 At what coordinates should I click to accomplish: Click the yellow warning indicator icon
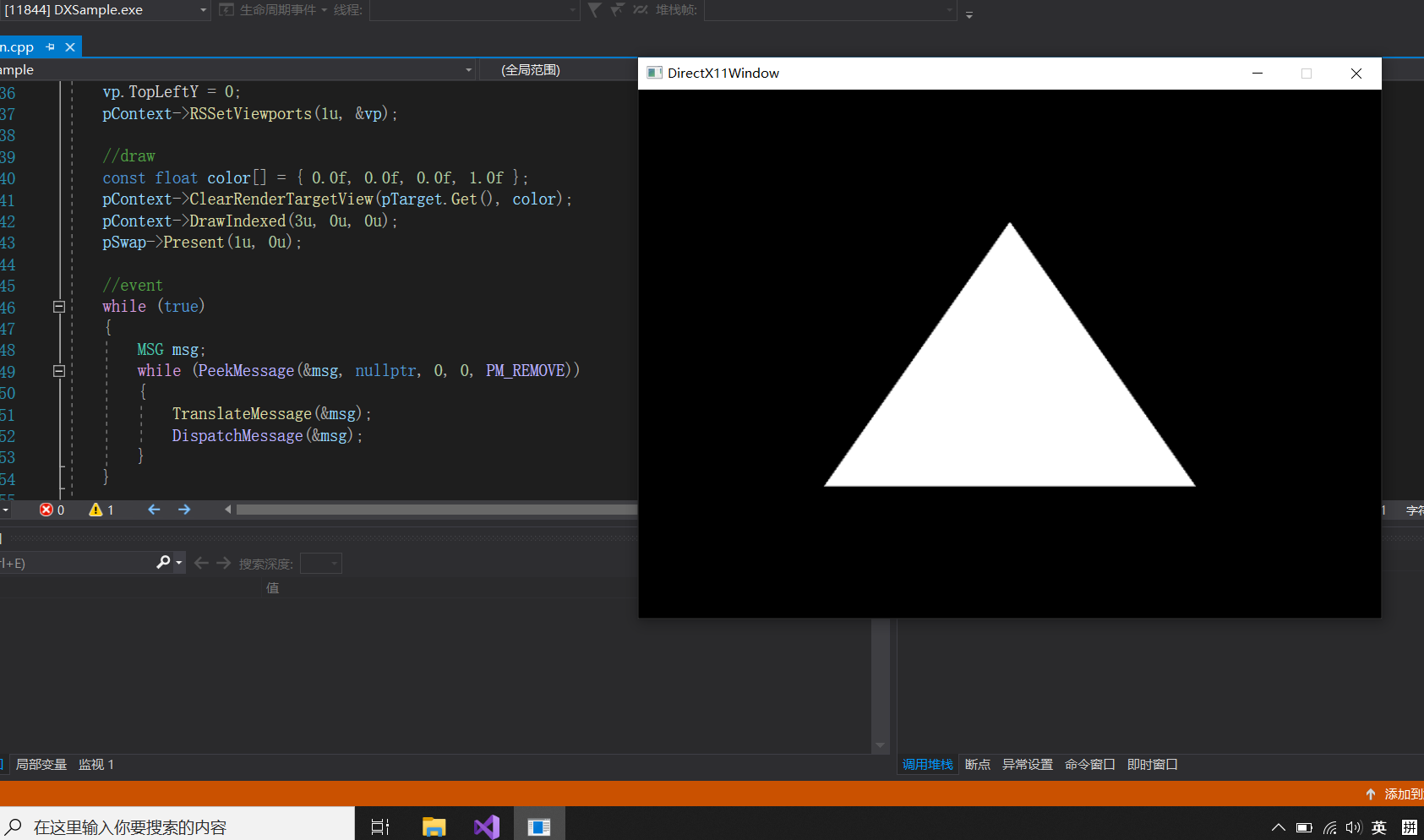point(95,510)
